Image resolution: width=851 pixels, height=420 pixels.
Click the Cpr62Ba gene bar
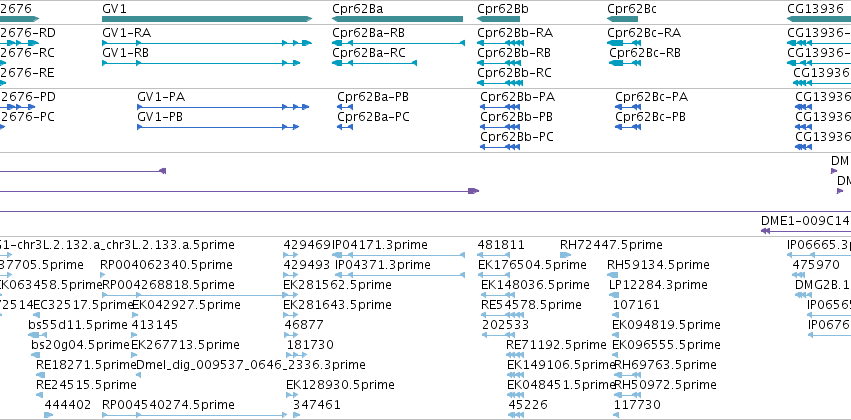click(x=397, y=19)
